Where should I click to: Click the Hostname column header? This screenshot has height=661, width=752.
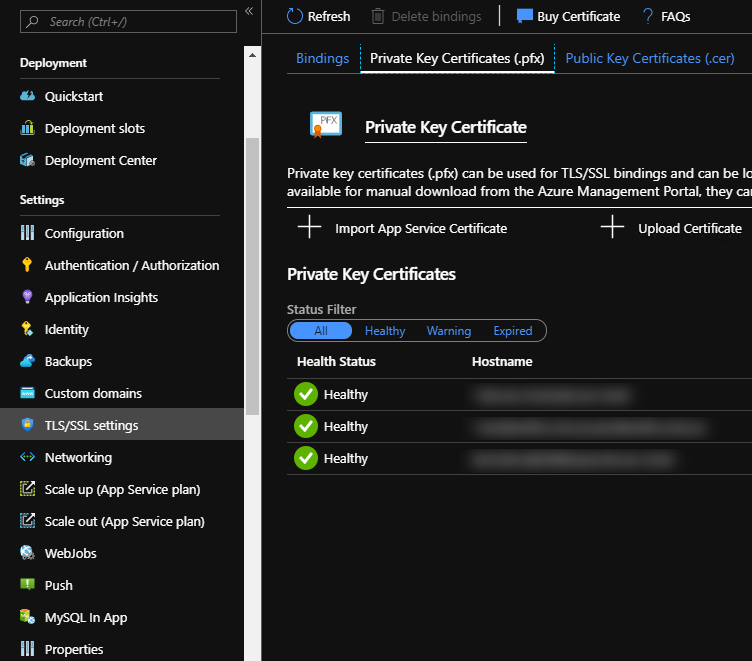(x=502, y=361)
